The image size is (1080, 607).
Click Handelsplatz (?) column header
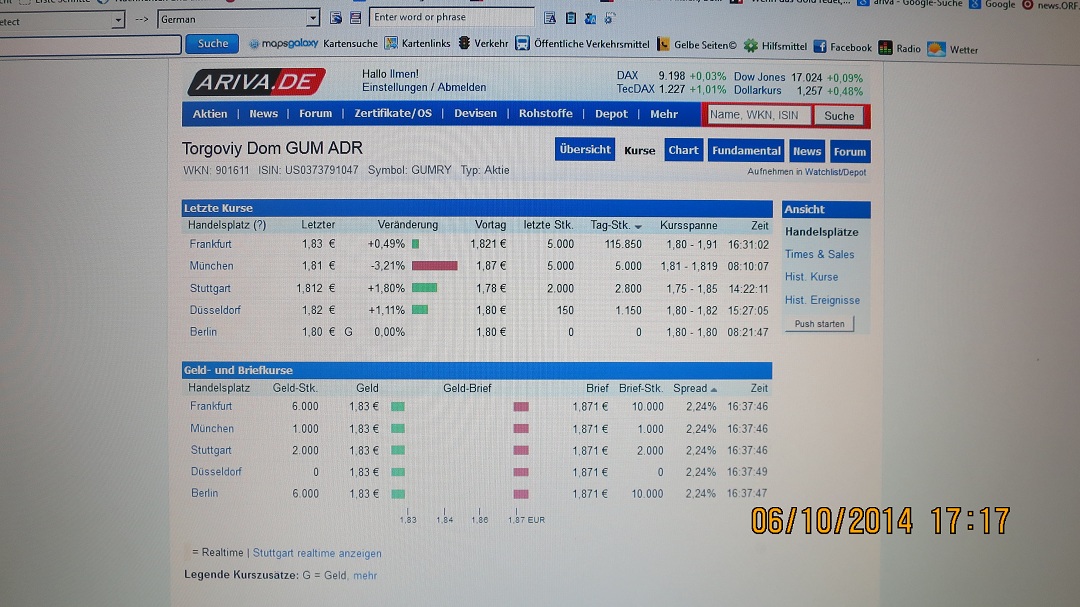point(227,225)
